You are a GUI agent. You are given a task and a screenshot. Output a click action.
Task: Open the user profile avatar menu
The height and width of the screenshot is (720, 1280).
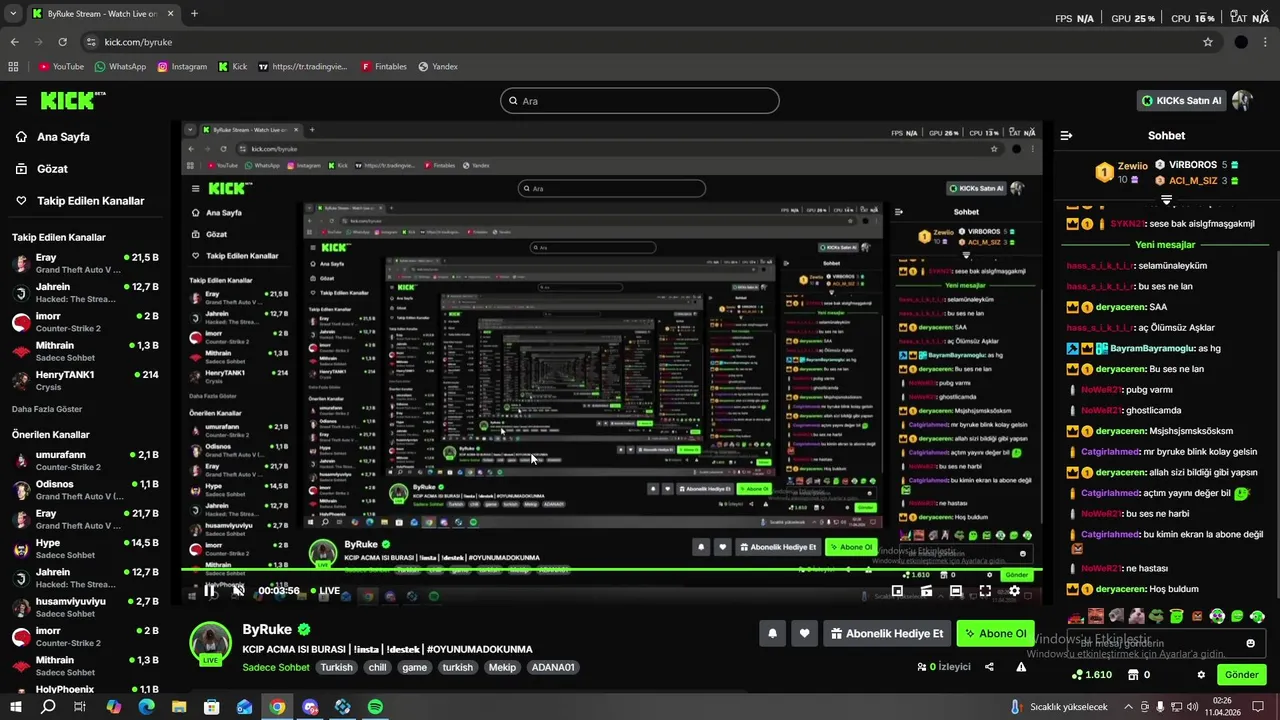click(1242, 100)
